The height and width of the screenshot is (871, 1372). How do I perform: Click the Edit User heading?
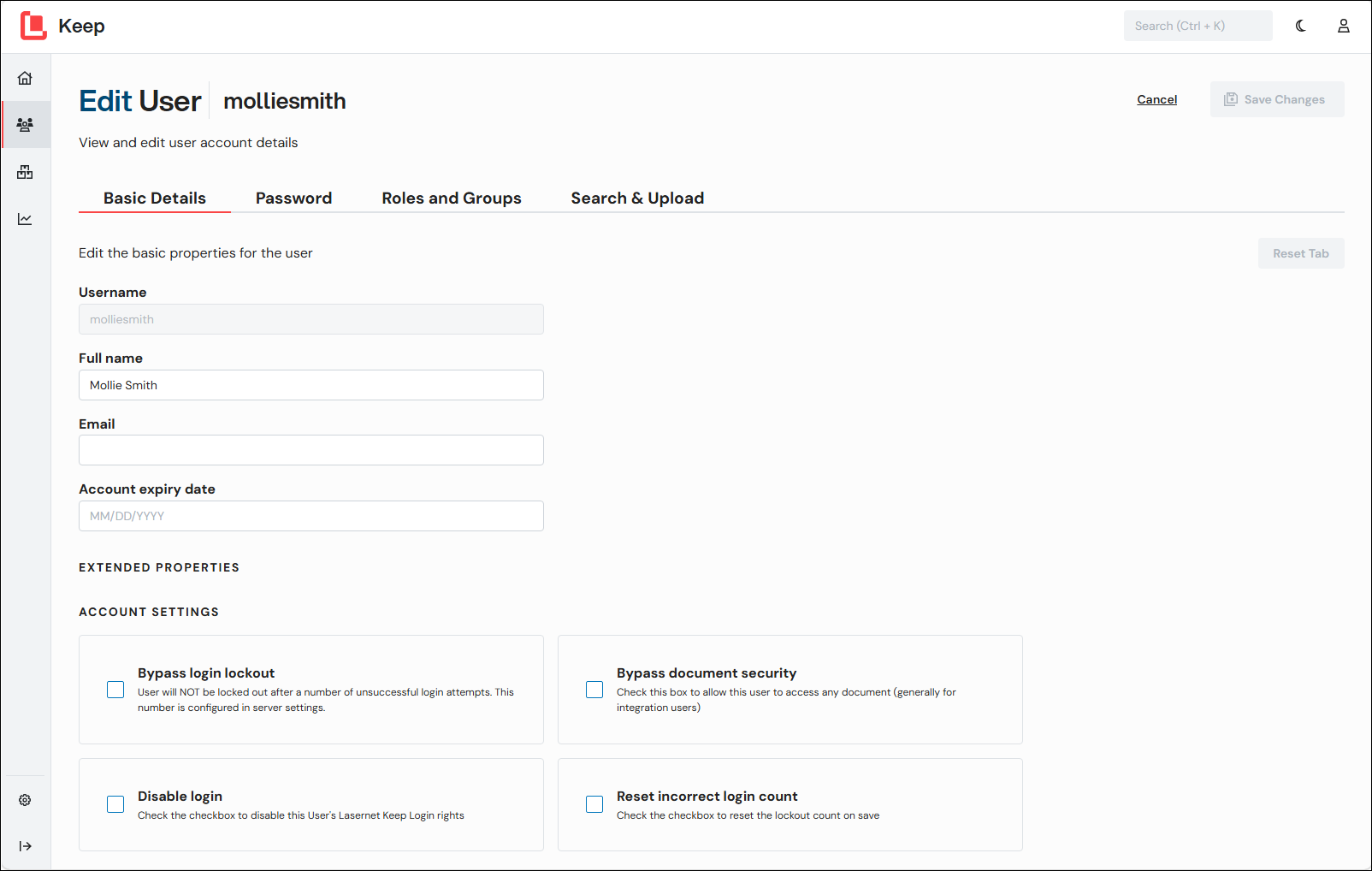(x=140, y=101)
